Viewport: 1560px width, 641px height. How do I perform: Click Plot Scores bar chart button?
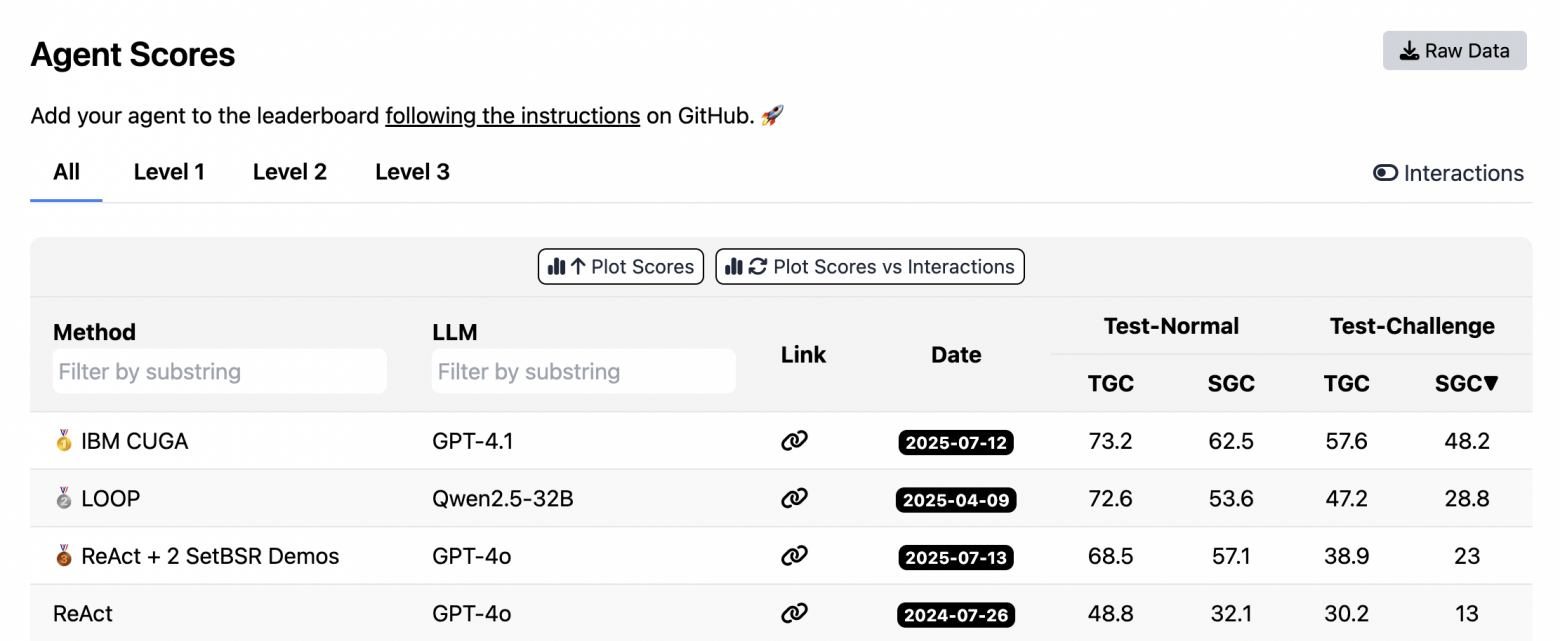click(x=621, y=267)
